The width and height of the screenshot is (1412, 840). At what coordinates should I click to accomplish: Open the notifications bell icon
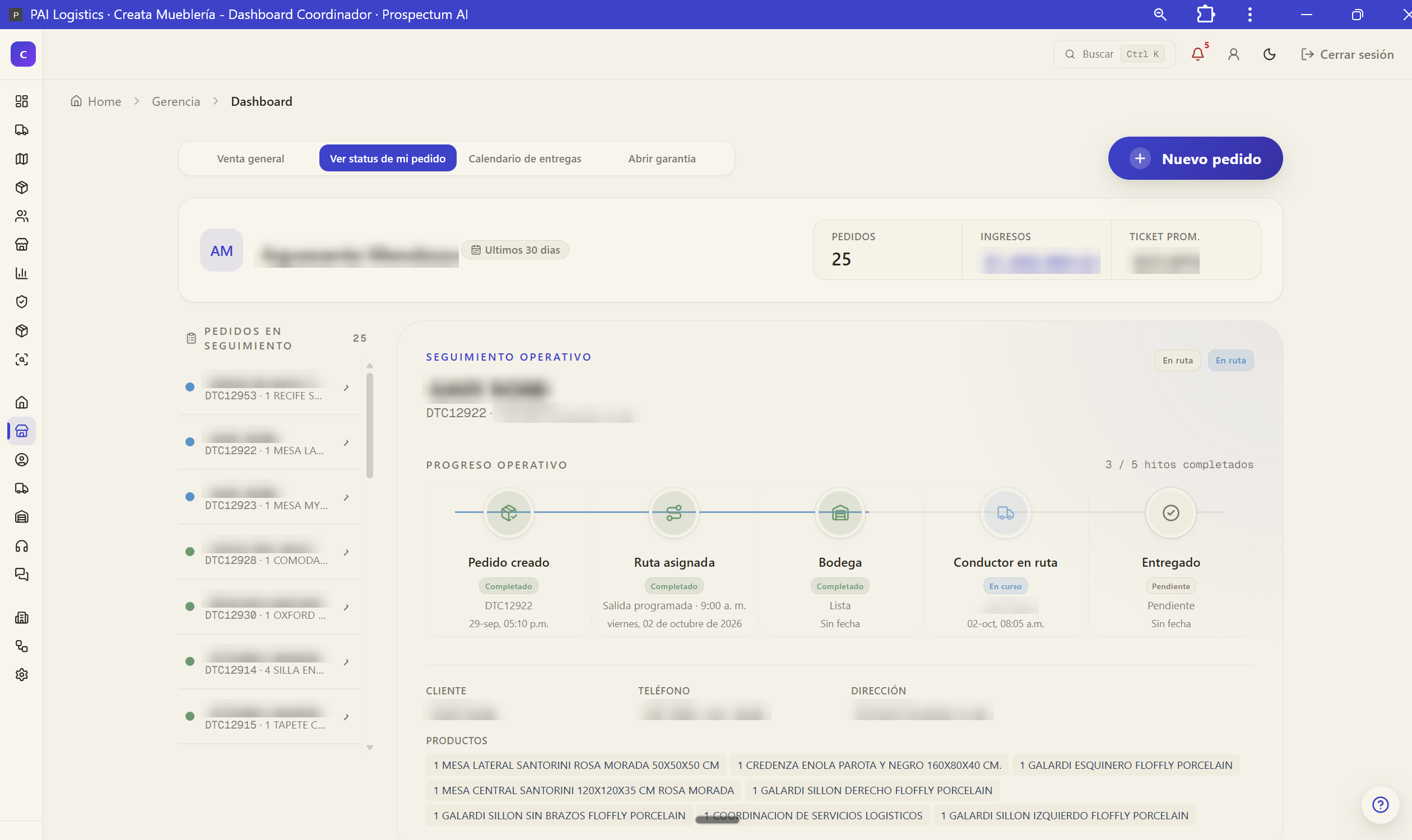point(1197,54)
